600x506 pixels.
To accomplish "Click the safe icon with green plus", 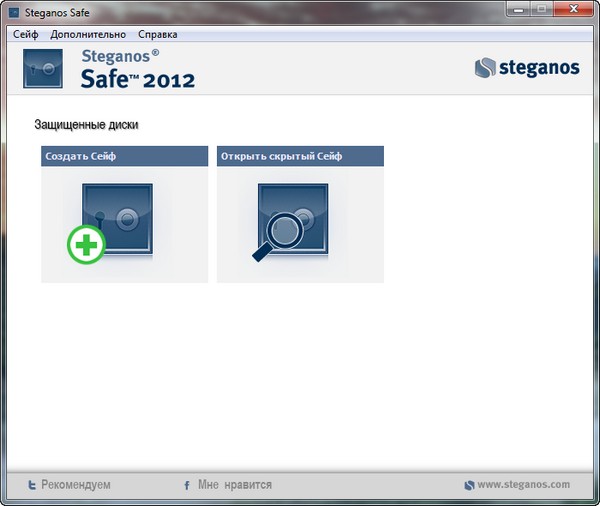I will 110,224.
